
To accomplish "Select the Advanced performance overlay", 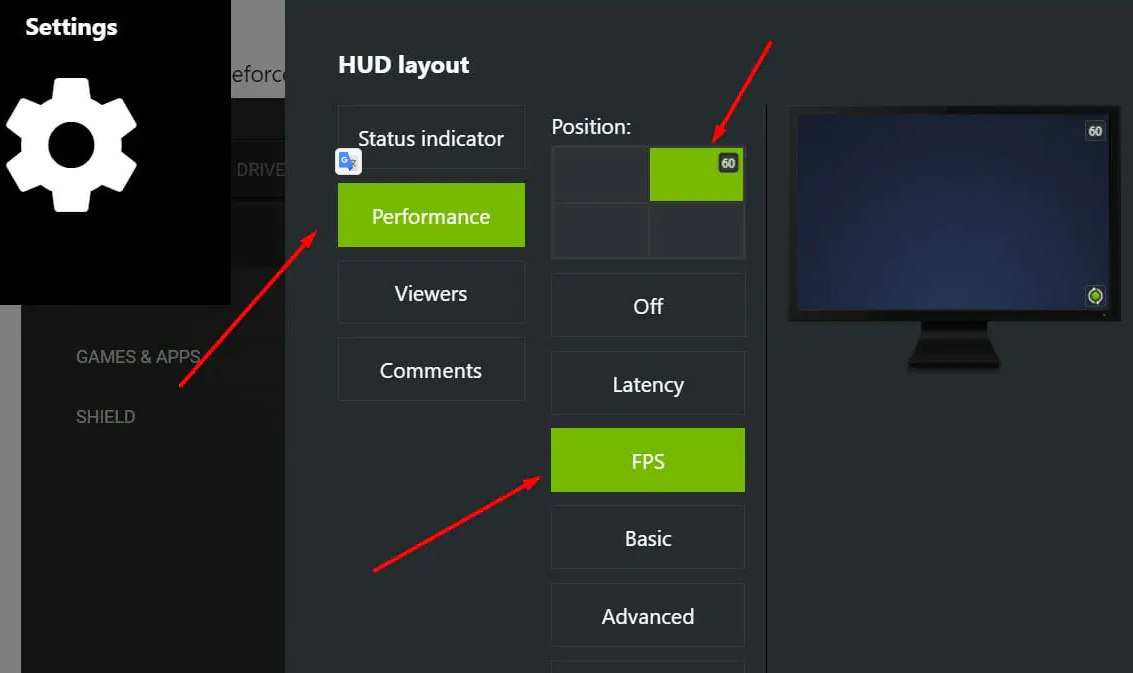I will pos(648,616).
